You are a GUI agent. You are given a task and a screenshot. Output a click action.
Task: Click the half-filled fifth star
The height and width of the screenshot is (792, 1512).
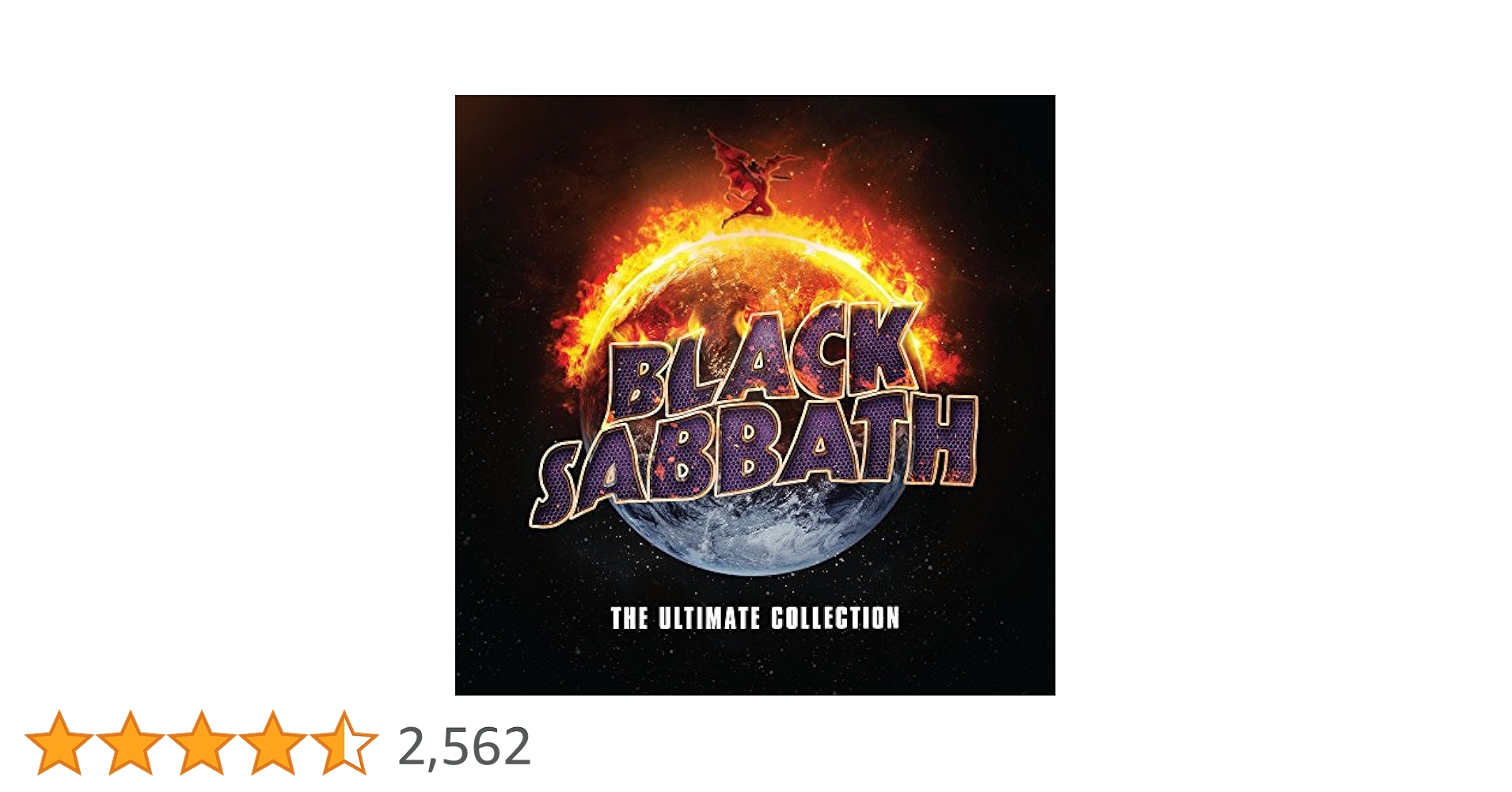click(x=344, y=742)
